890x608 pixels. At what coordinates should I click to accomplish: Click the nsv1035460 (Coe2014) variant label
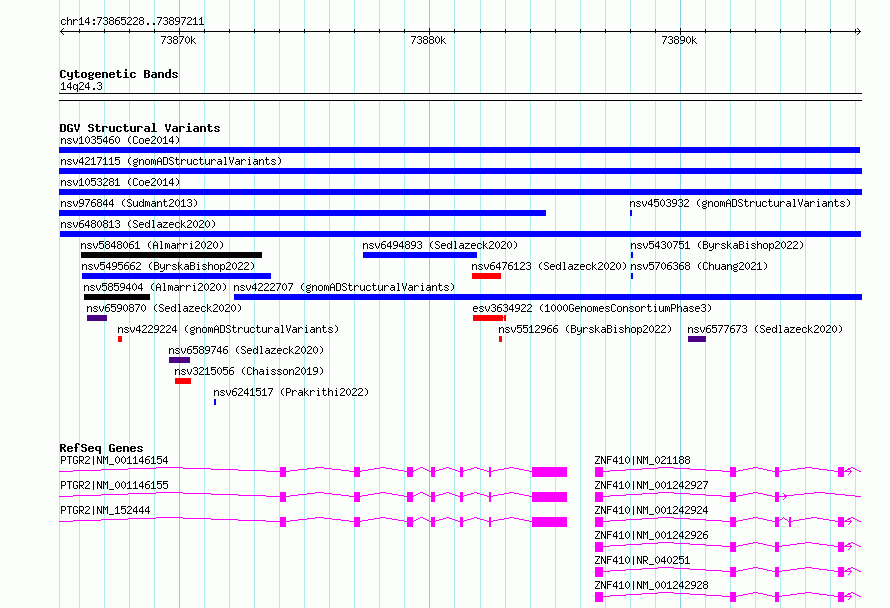tap(120, 140)
